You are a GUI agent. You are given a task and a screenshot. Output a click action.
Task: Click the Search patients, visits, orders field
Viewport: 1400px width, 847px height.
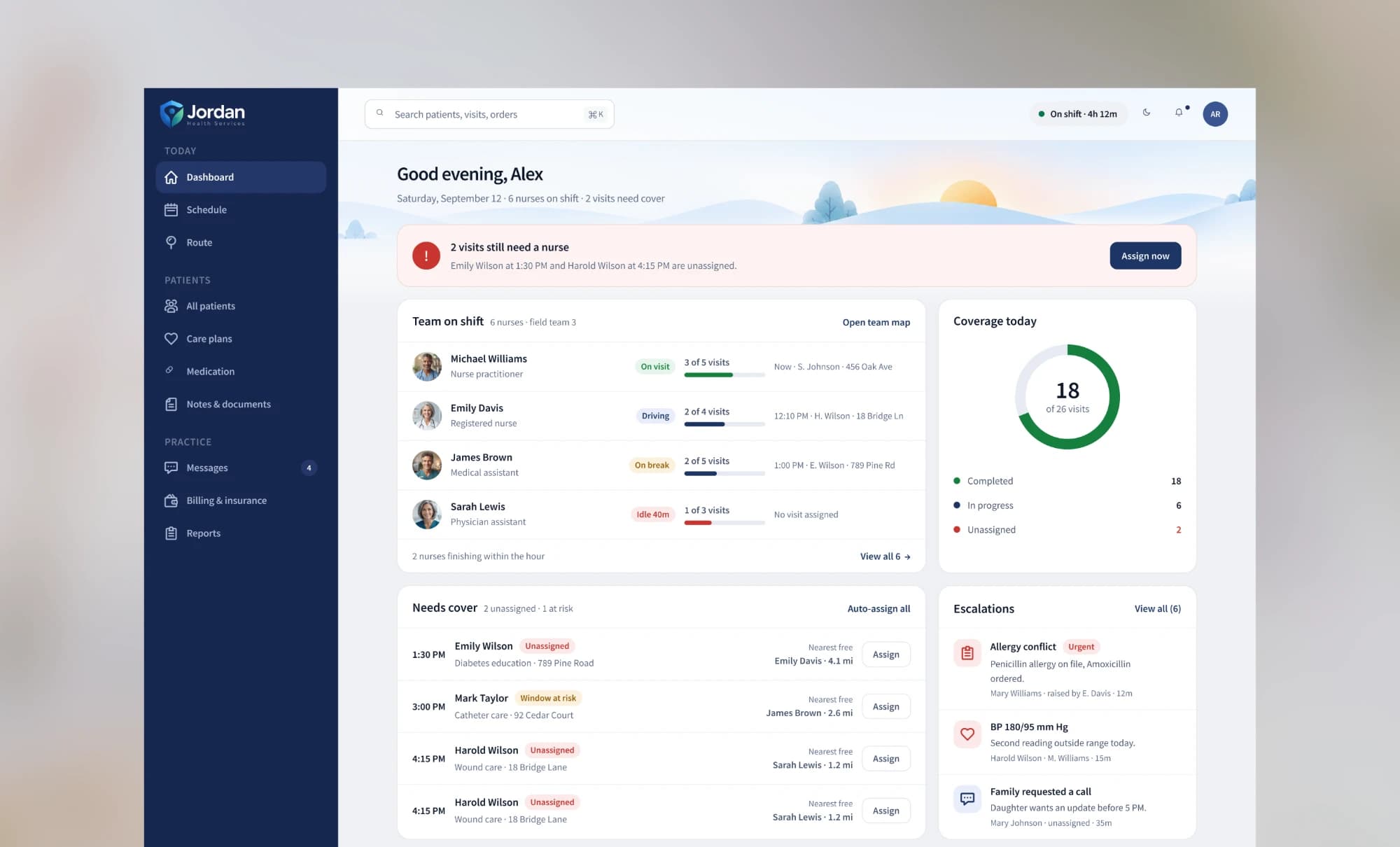489,114
